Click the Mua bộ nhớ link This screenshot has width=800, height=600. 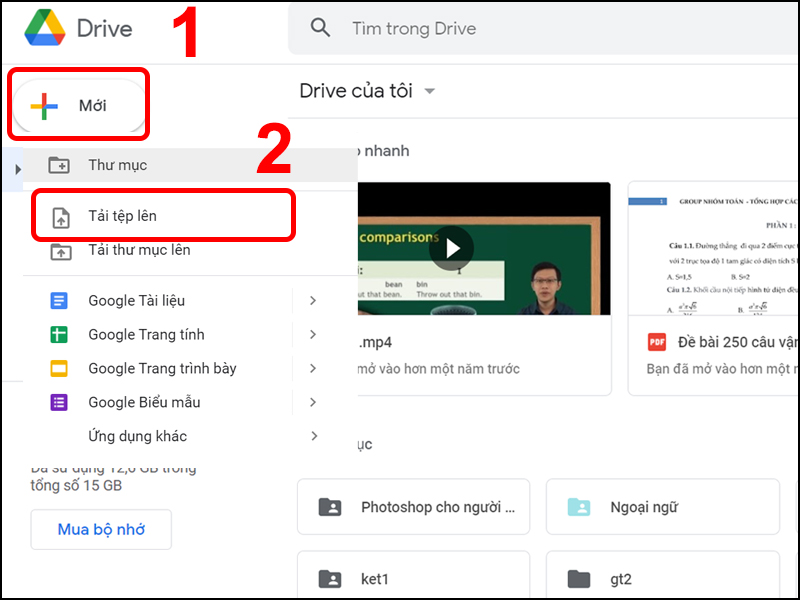pyautogui.click(x=100, y=529)
